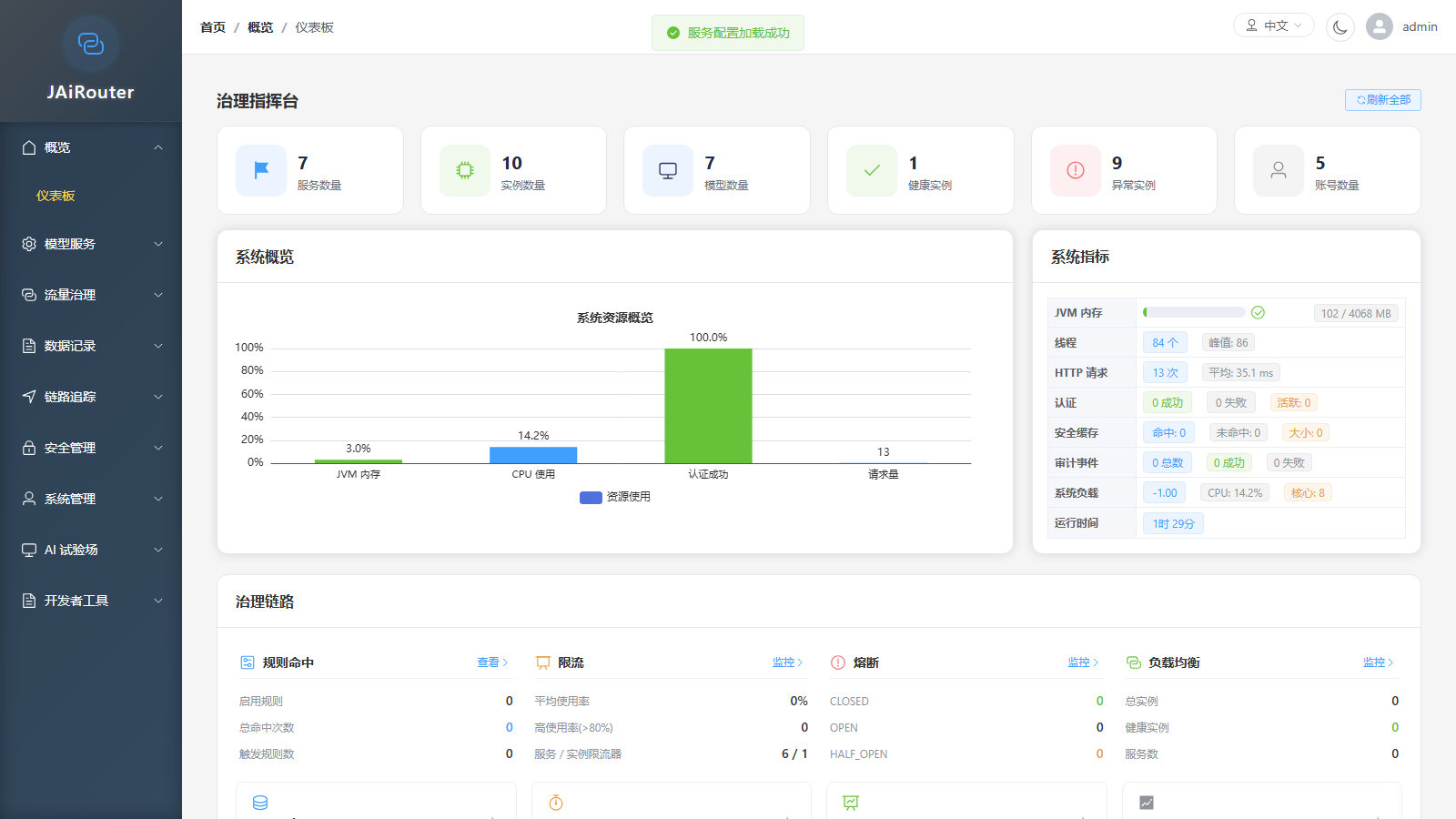This screenshot has width=1456, height=819.
Task: Click the 峰值: 86 thread peak tag
Action: (x=1228, y=343)
